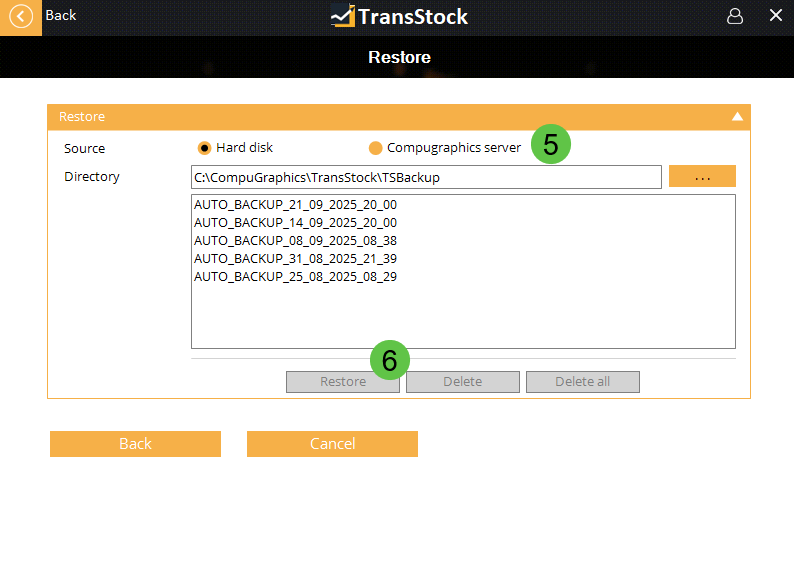This screenshot has height=588, width=794.
Task: Select backup AUTO_BACKUP_14_09_2025_20_00
Action: tap(295, 222)
